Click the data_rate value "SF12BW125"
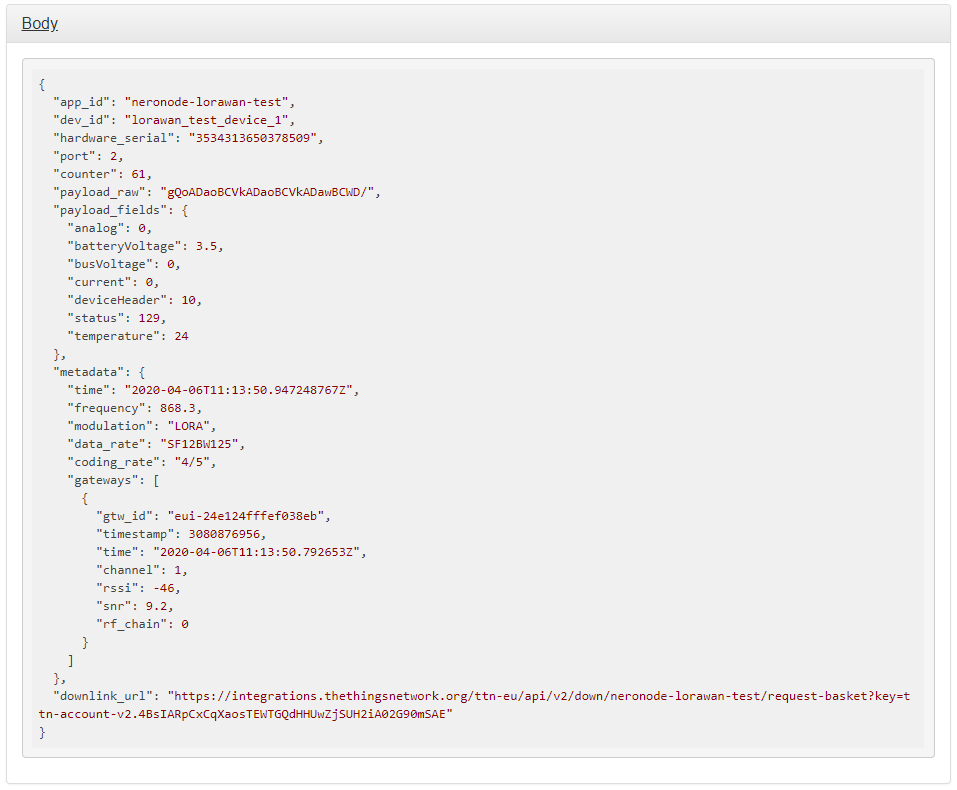 199,444
